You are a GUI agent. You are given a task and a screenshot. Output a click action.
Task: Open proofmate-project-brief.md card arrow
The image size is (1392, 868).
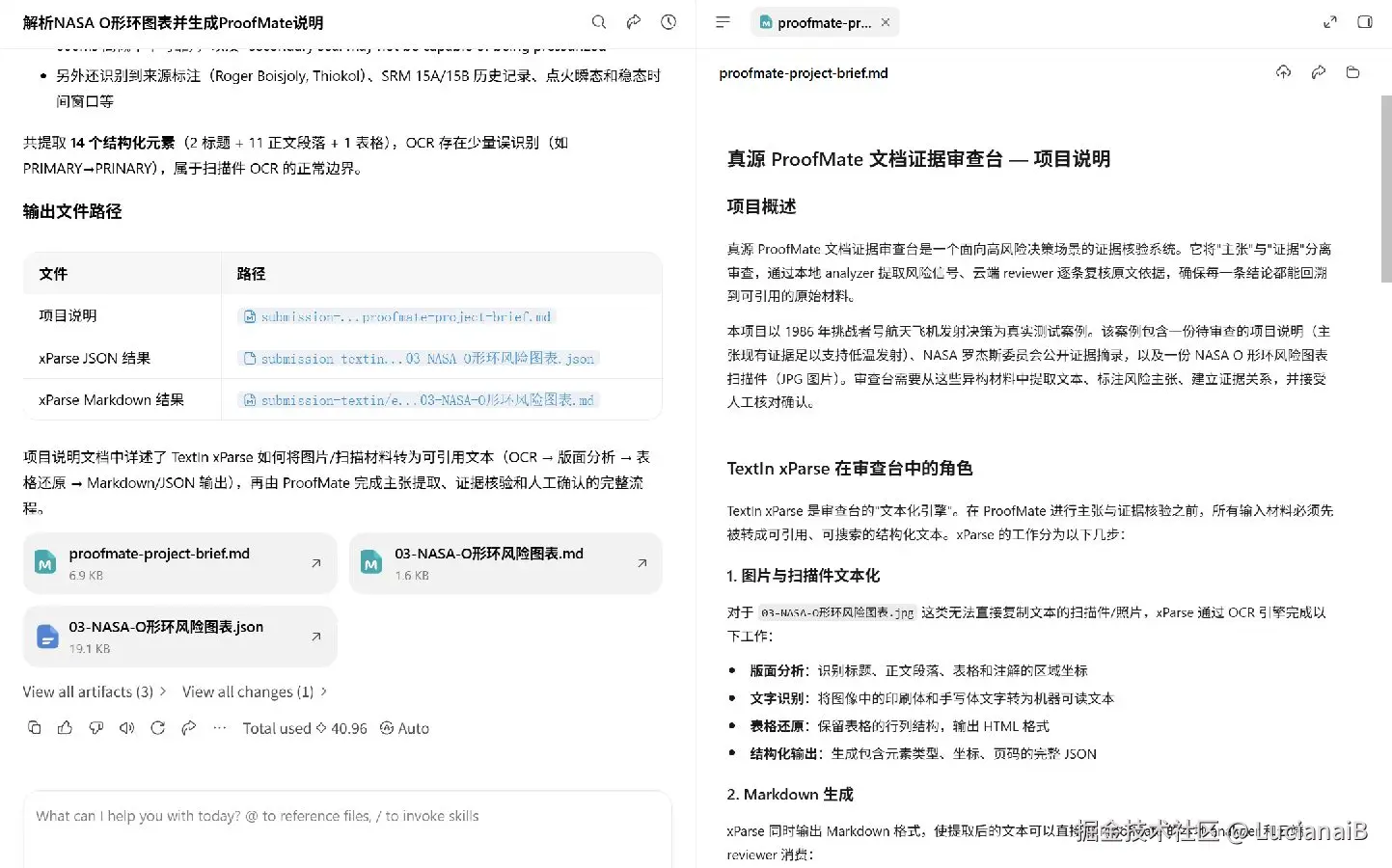[316, 563]
